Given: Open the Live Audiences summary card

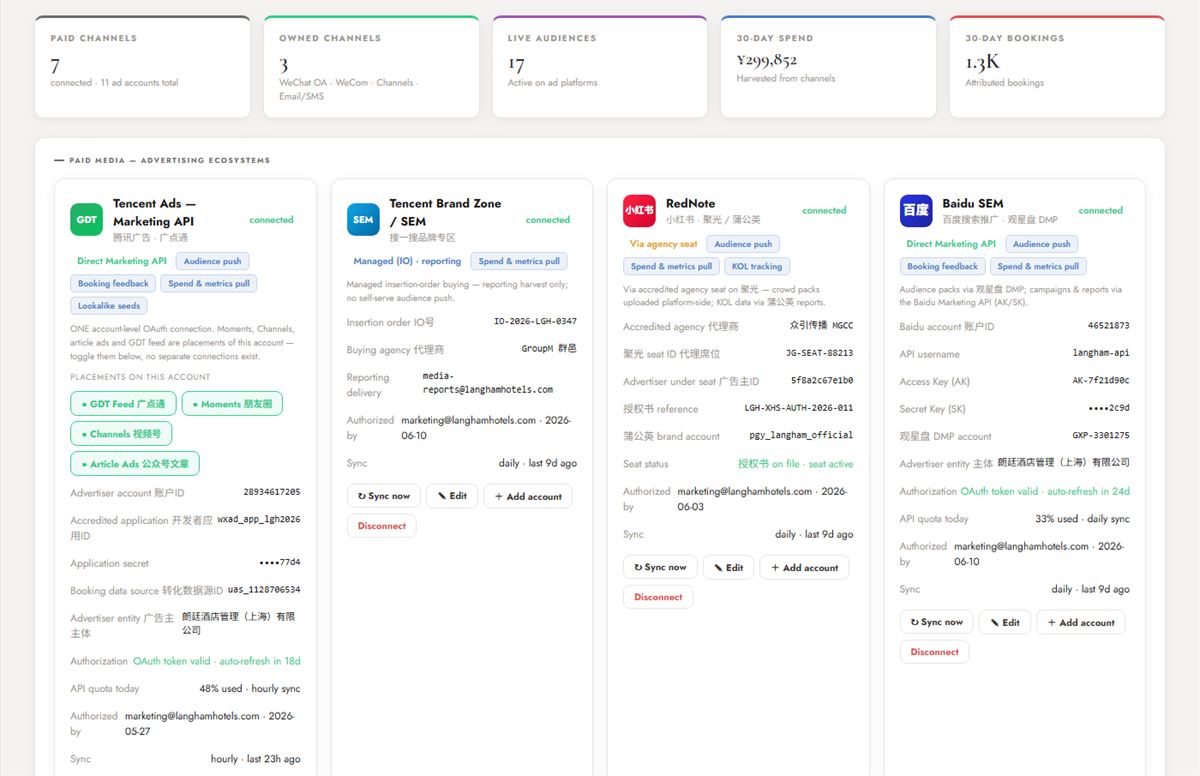Looking at the screenshot, I should pos(600,66).
